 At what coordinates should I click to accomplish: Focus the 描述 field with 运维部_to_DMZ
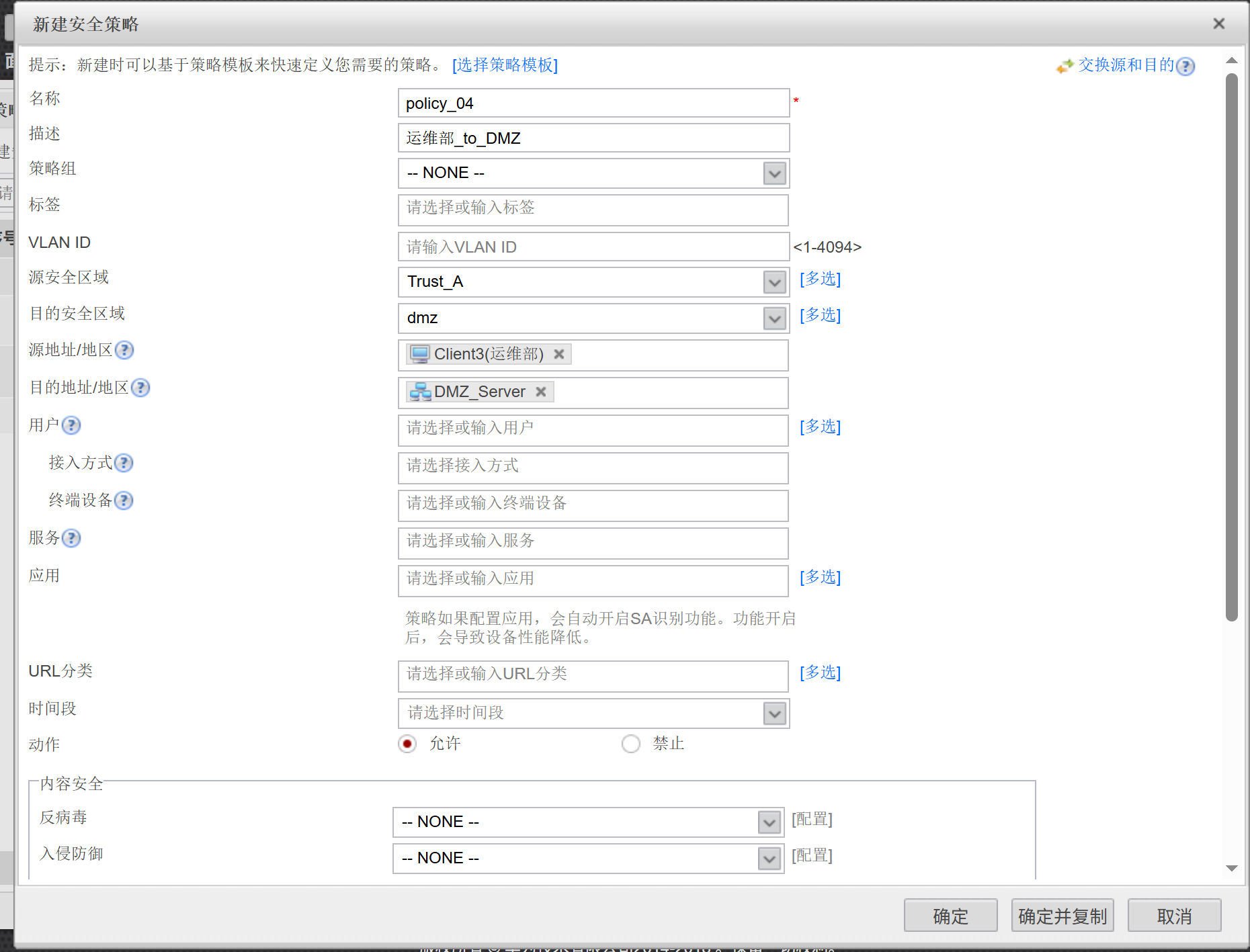[593, 138]
